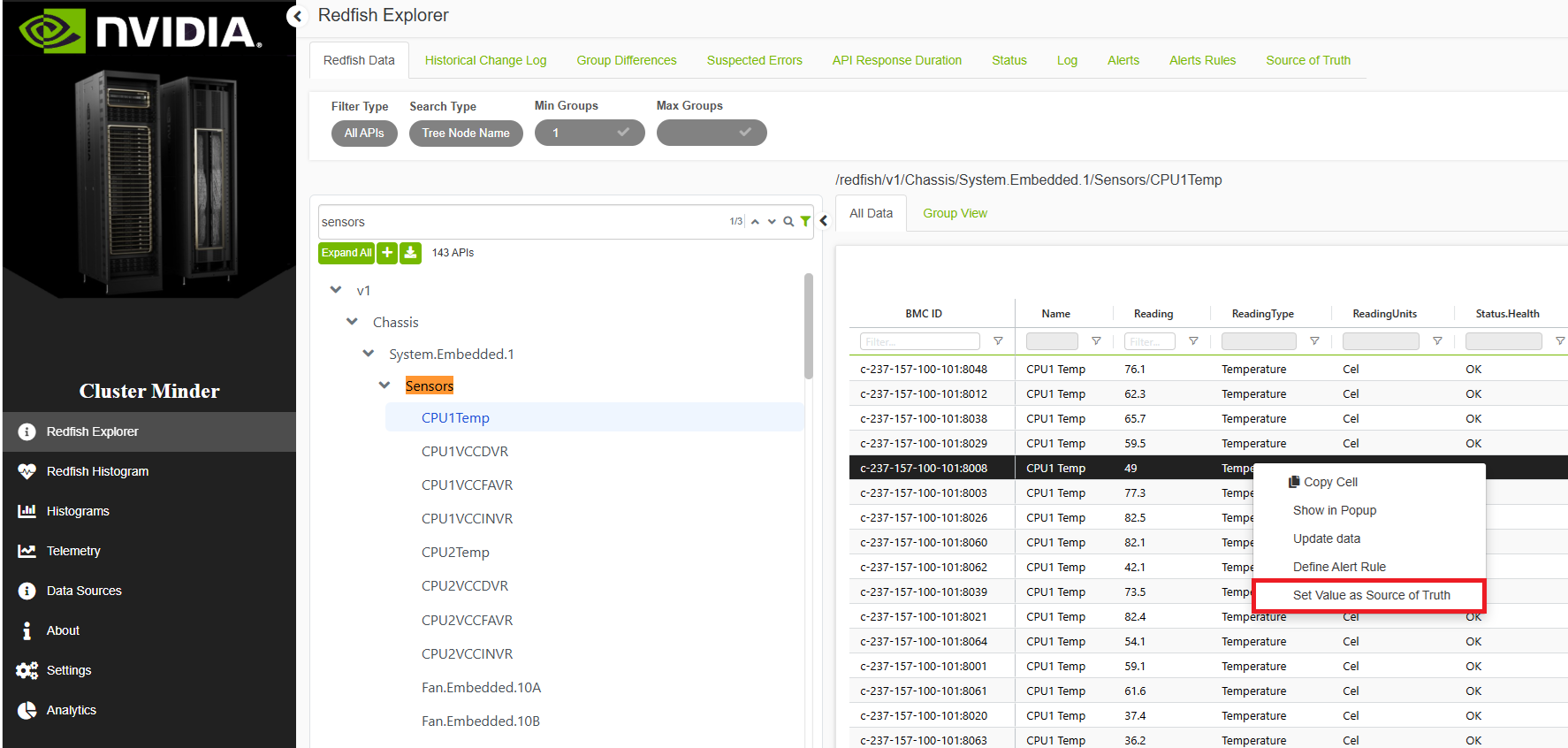1568x748 pixels.
Task: Go to Histograms in the sidebar
Action: [149, 511]
